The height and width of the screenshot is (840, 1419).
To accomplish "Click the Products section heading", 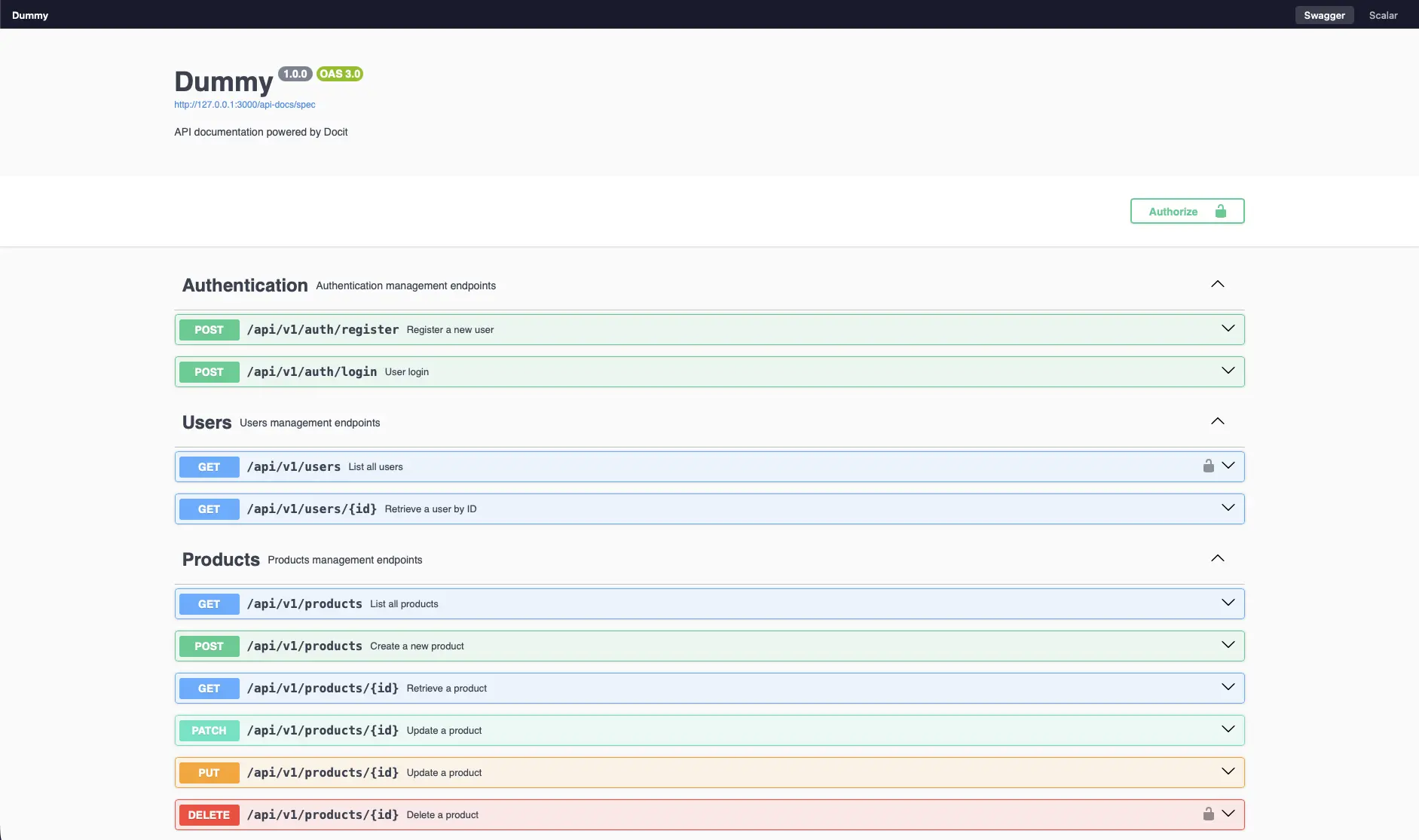I will 221,560.
